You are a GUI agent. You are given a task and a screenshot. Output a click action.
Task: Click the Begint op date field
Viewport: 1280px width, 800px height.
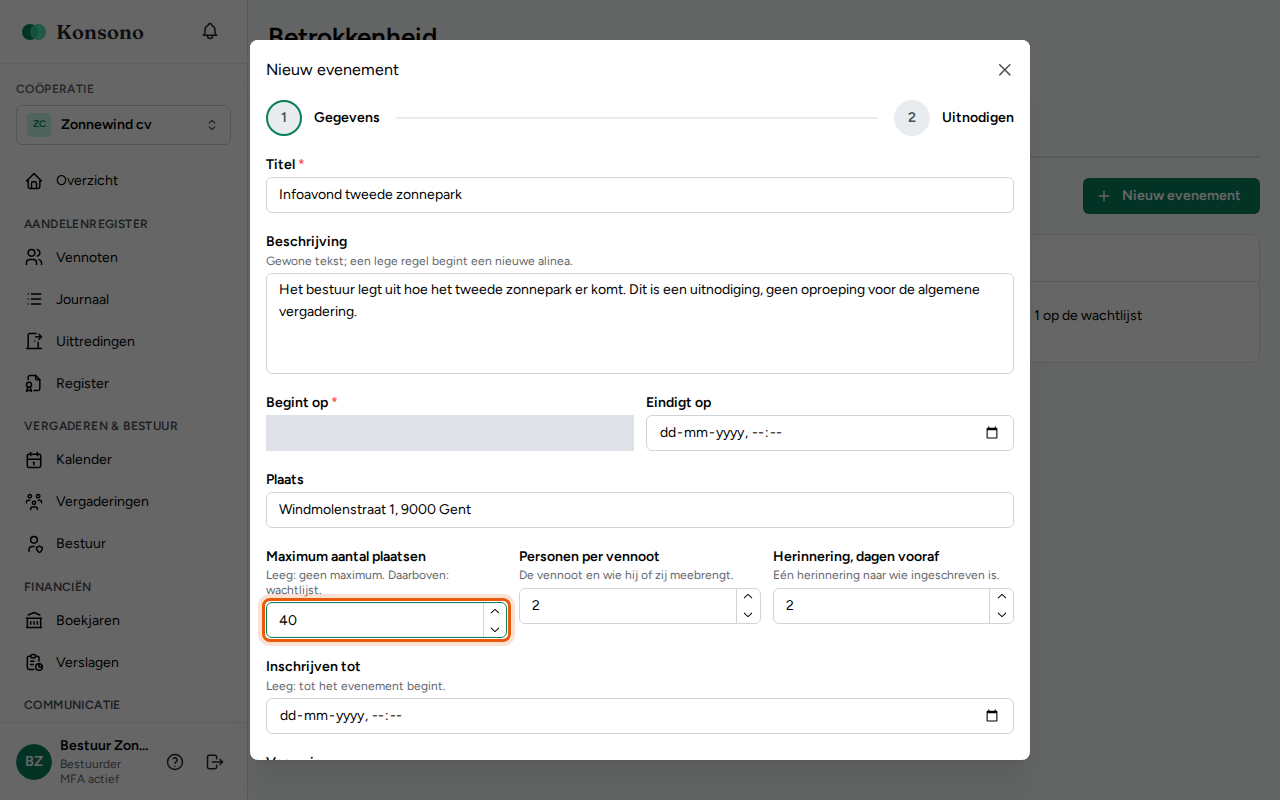tap(450, 433)
